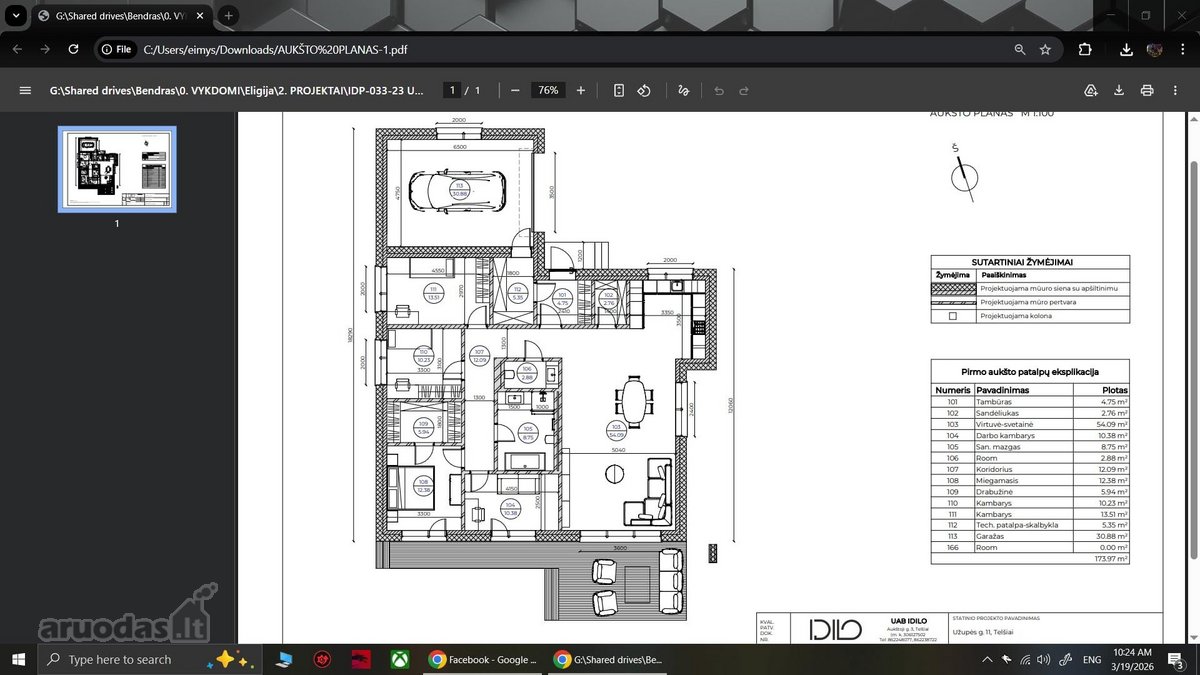The width and height of the screenshot is (1200, 675).
Task: Switch to Facebook Chrome window in taskbar
Action: [x=484, y=659]
